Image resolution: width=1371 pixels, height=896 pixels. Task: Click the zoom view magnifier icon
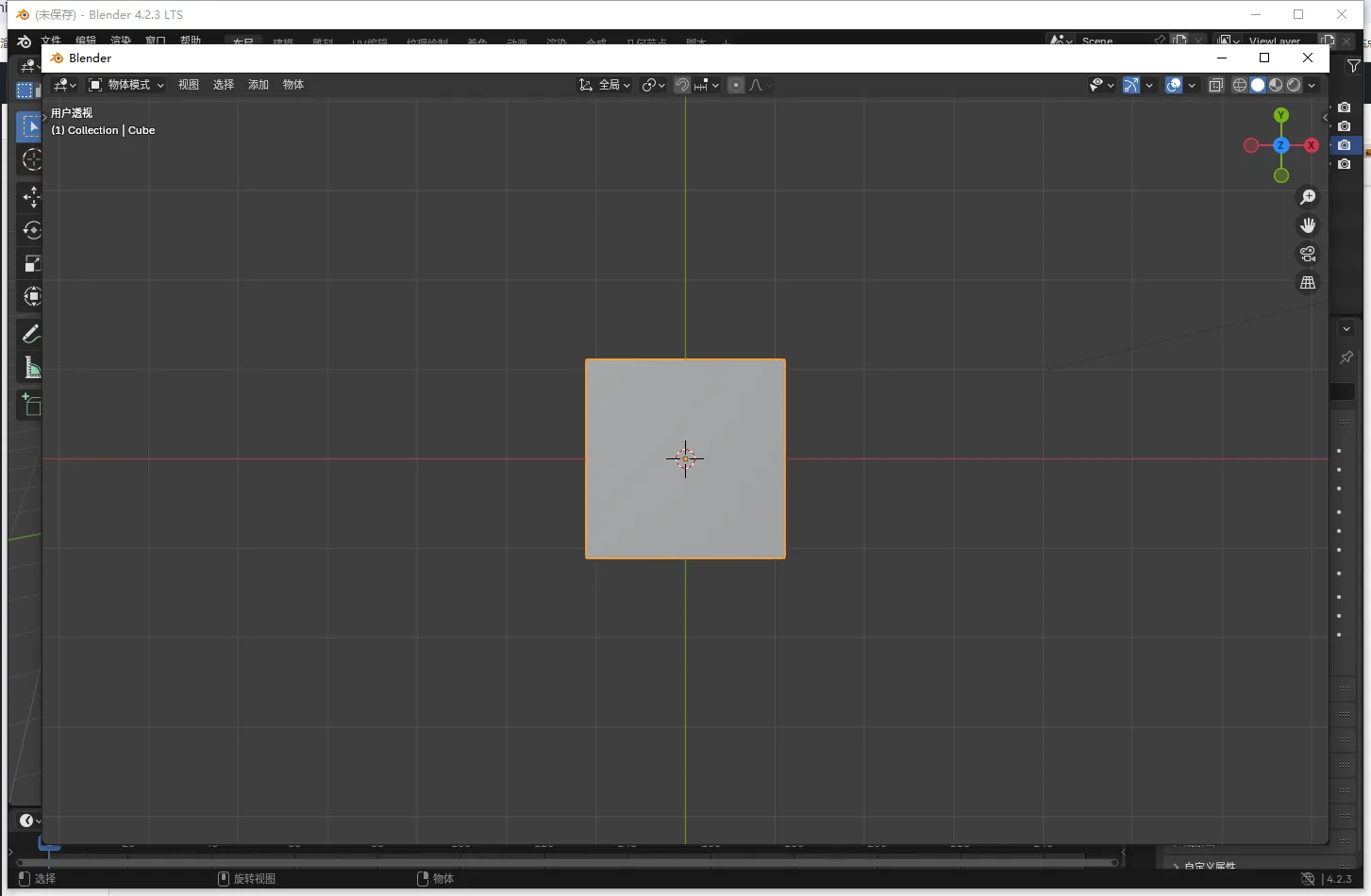point(1308,197)
